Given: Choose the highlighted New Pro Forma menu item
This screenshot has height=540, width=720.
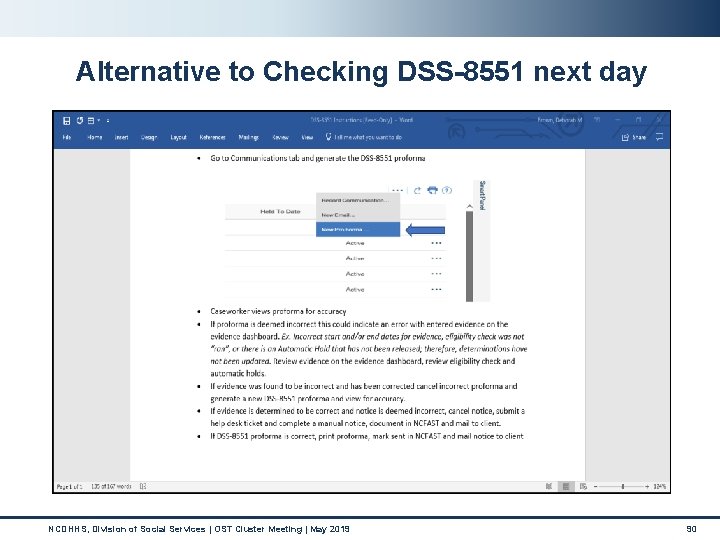Looking at the screenshot, I should coord(358,229).
